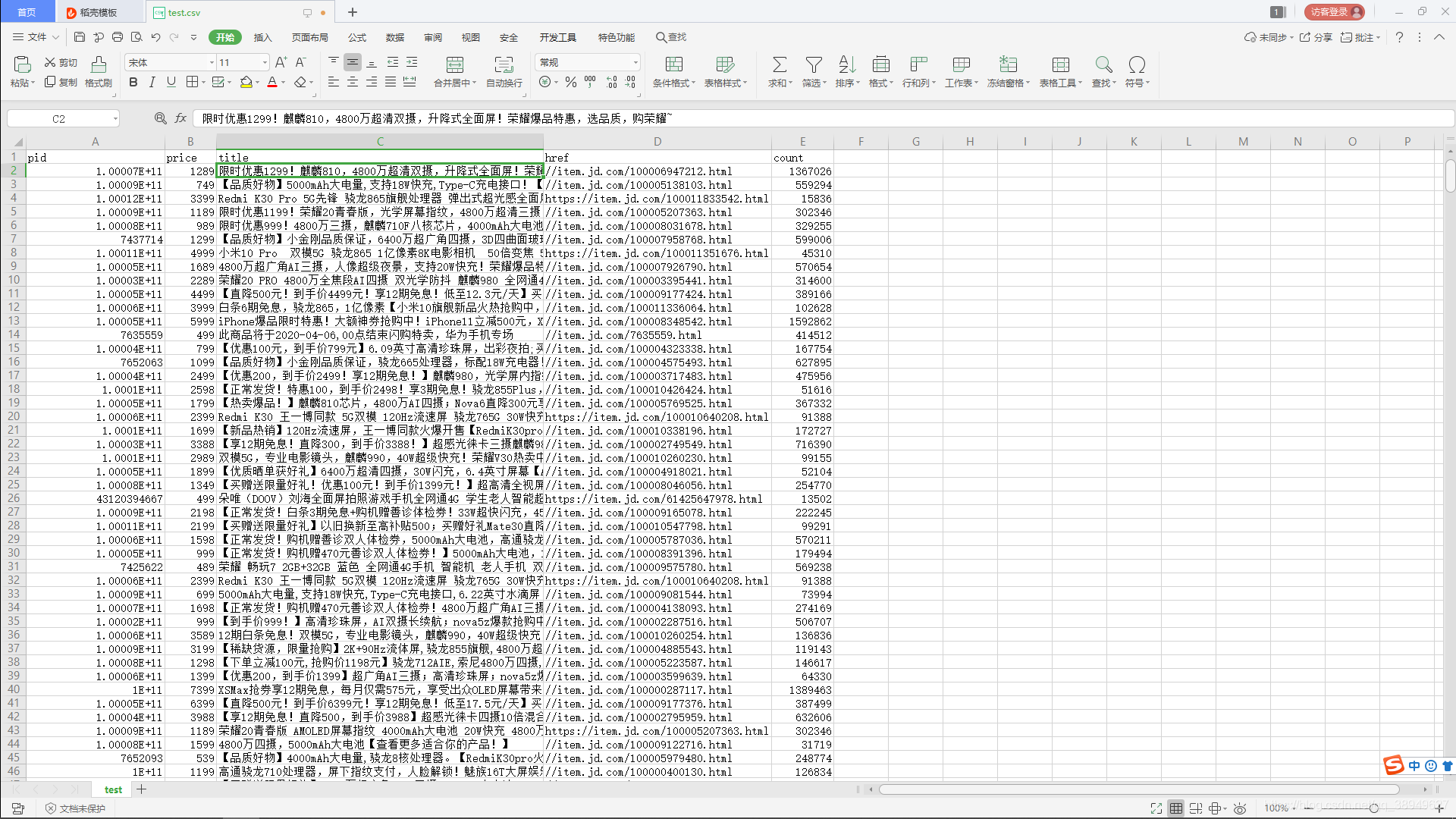The image size is (1456, 819).
Task: Increase font size with A+ icon
Action: [x=281, y=62]
